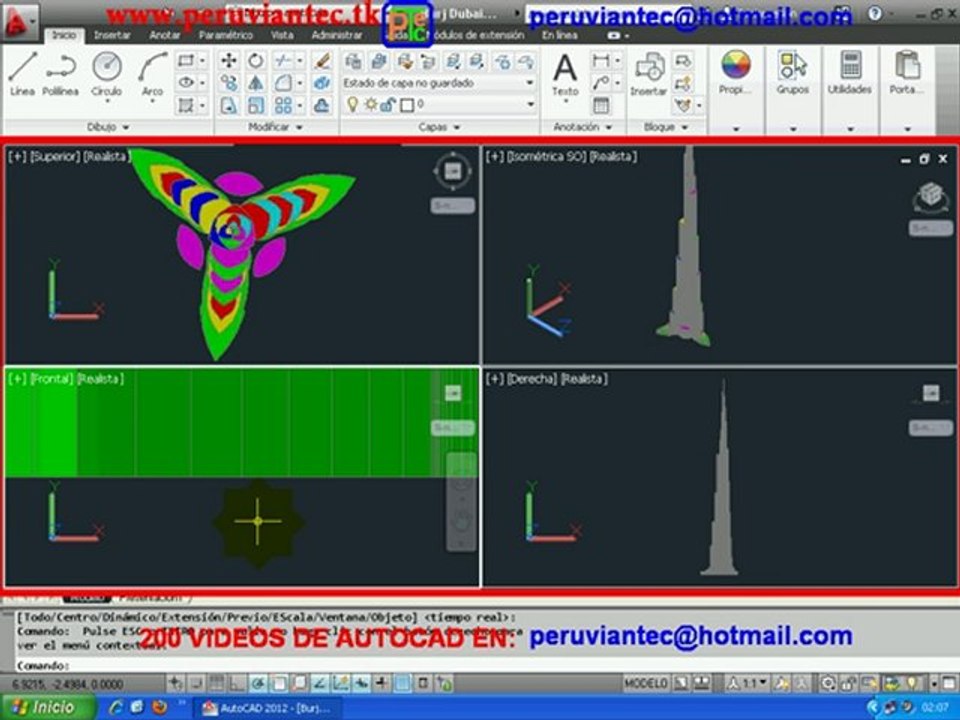Viewport: 960px width, 720px height.
Task: Expand the Modificar panel
Action: [x=275, y=127]
